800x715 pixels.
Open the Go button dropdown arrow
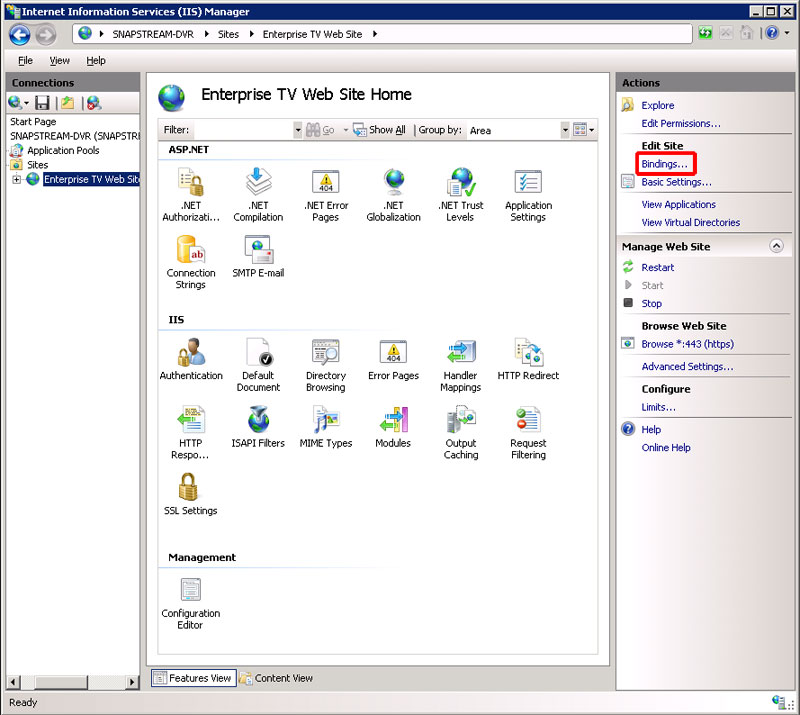pyautogui.click(x=345, y=130)
